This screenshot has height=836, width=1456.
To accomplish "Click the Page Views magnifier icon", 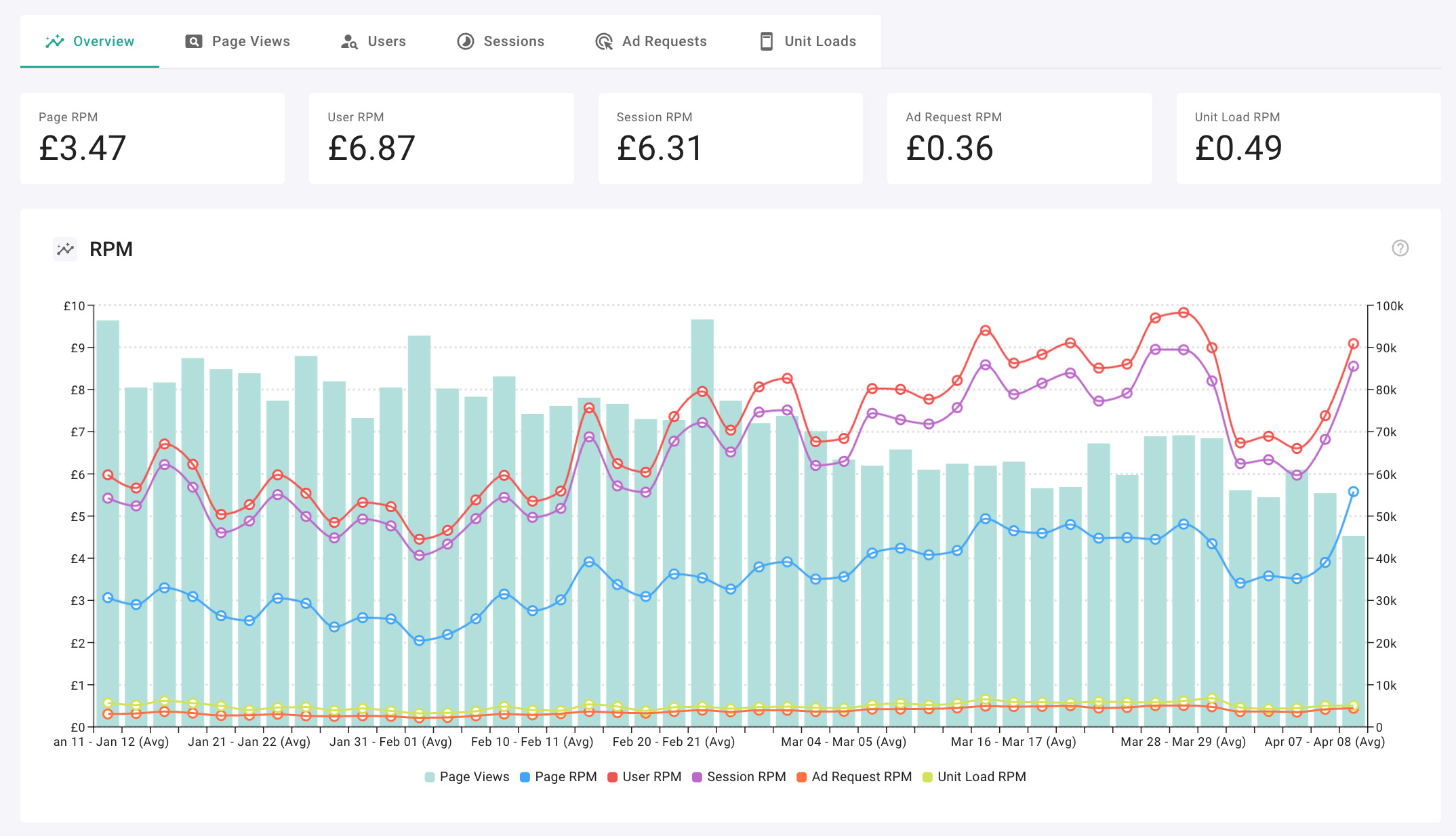I will pyautogui.click(x=194, y=41).
